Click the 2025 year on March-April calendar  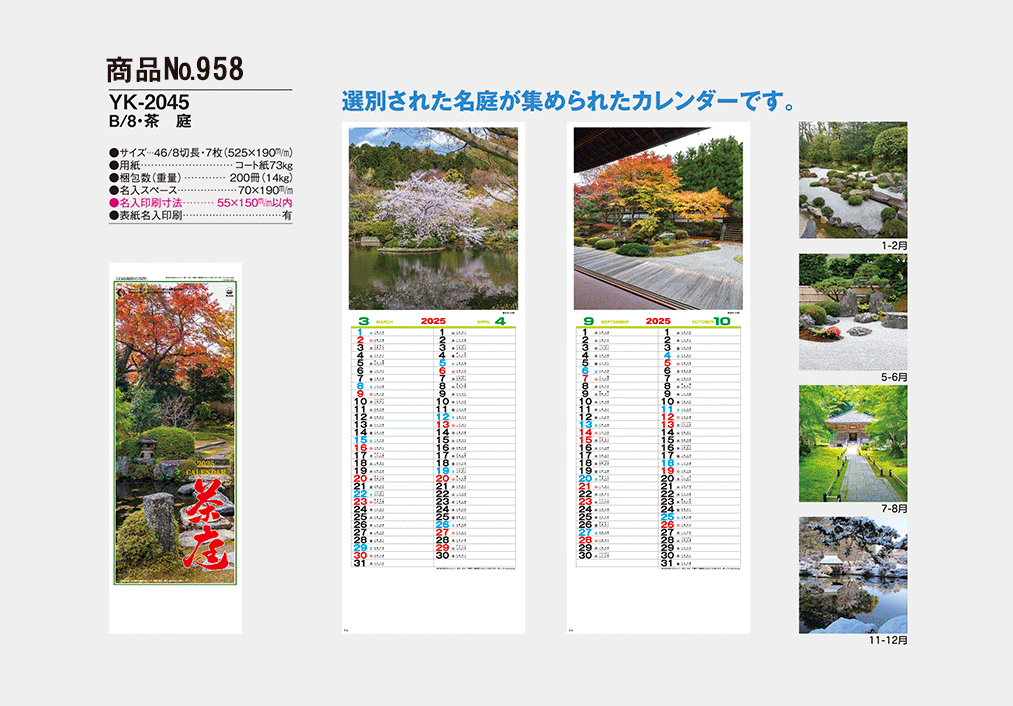(433, 321)
